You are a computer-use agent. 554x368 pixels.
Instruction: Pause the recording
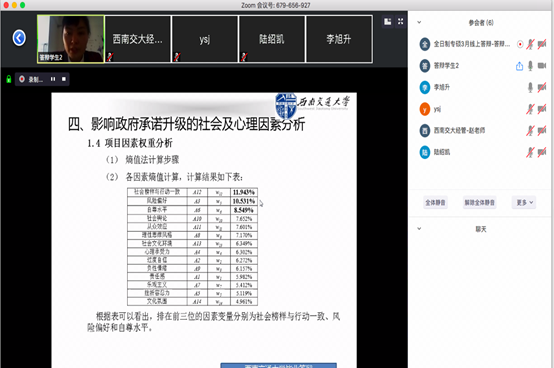point(53,79)
